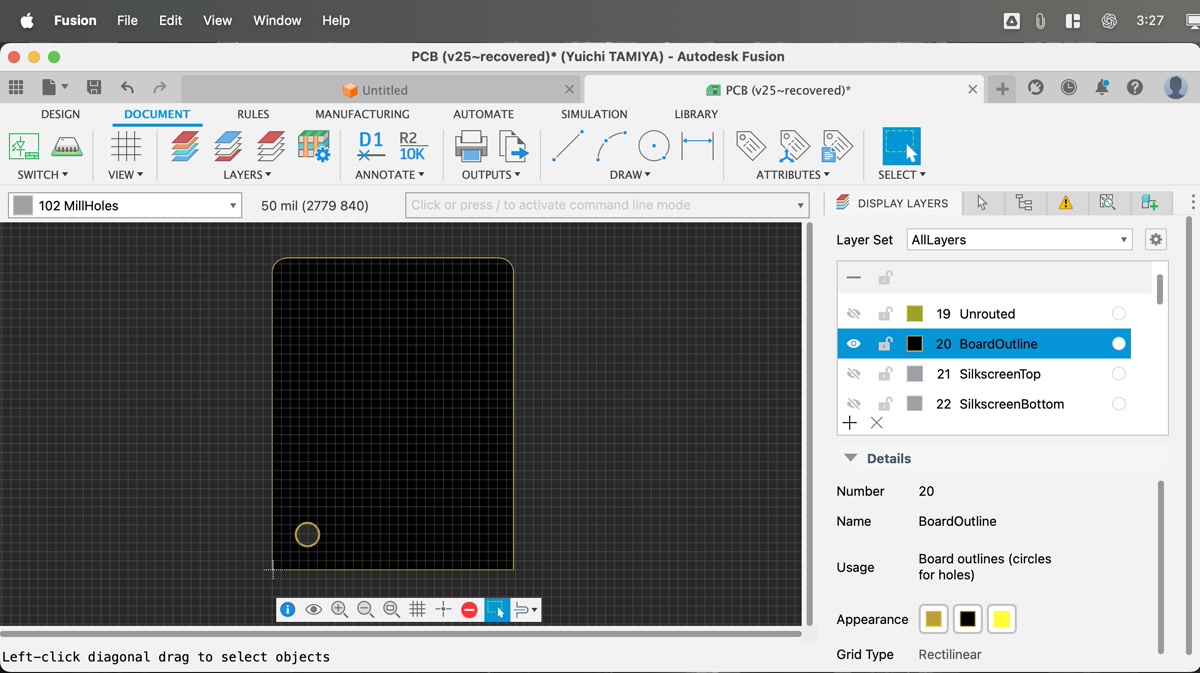Select the R2 10K value tool
This screenshot has width=1200, height=673.
412,146
